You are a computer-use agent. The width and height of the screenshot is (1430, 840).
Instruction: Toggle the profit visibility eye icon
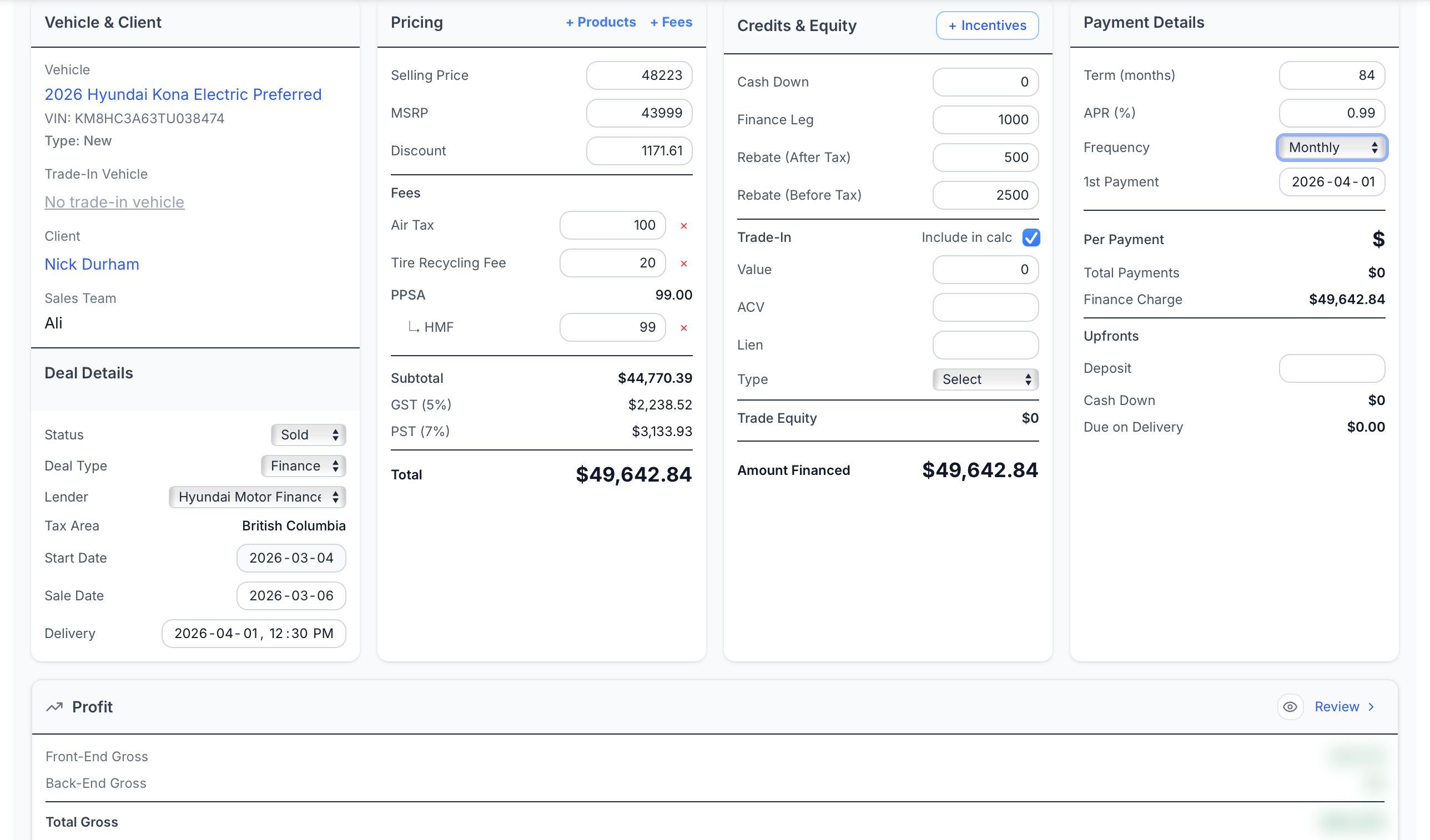pyautogui.click(x=1290, y=707)
